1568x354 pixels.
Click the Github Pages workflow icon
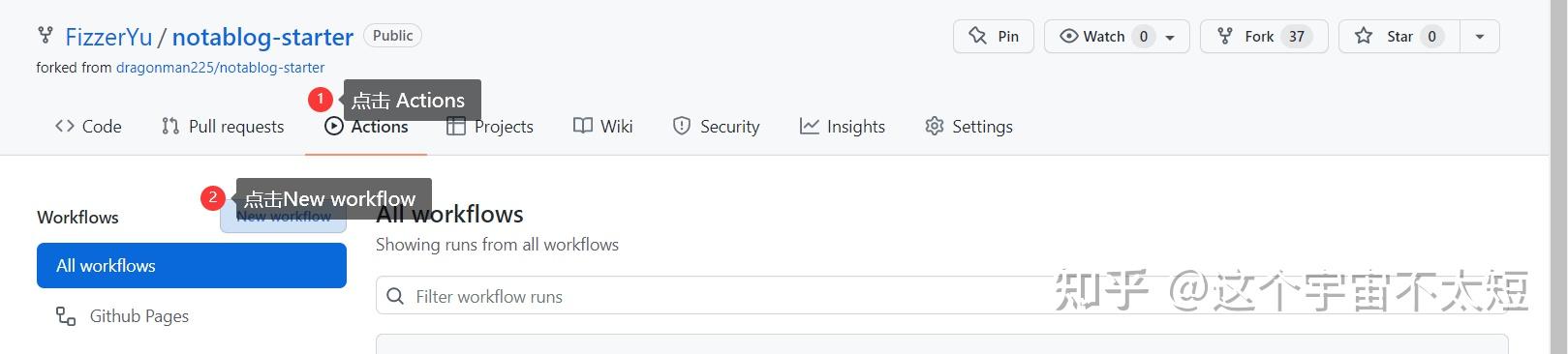coord(66,316)
